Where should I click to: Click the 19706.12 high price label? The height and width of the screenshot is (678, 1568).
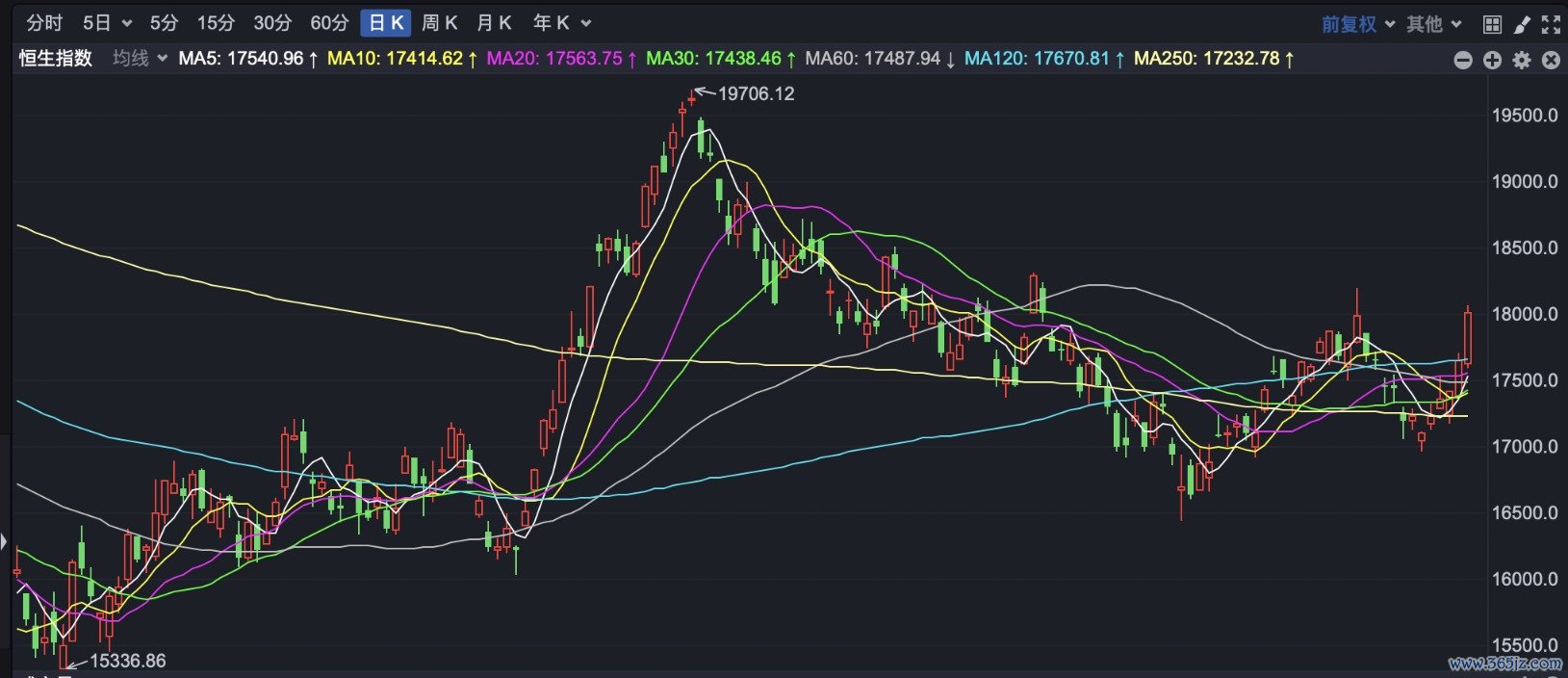click(x=757, y=93)
